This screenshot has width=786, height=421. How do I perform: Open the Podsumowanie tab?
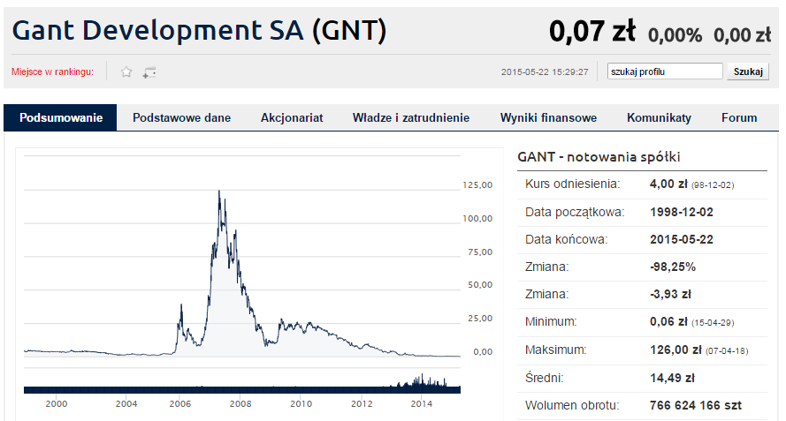point(61,118)
